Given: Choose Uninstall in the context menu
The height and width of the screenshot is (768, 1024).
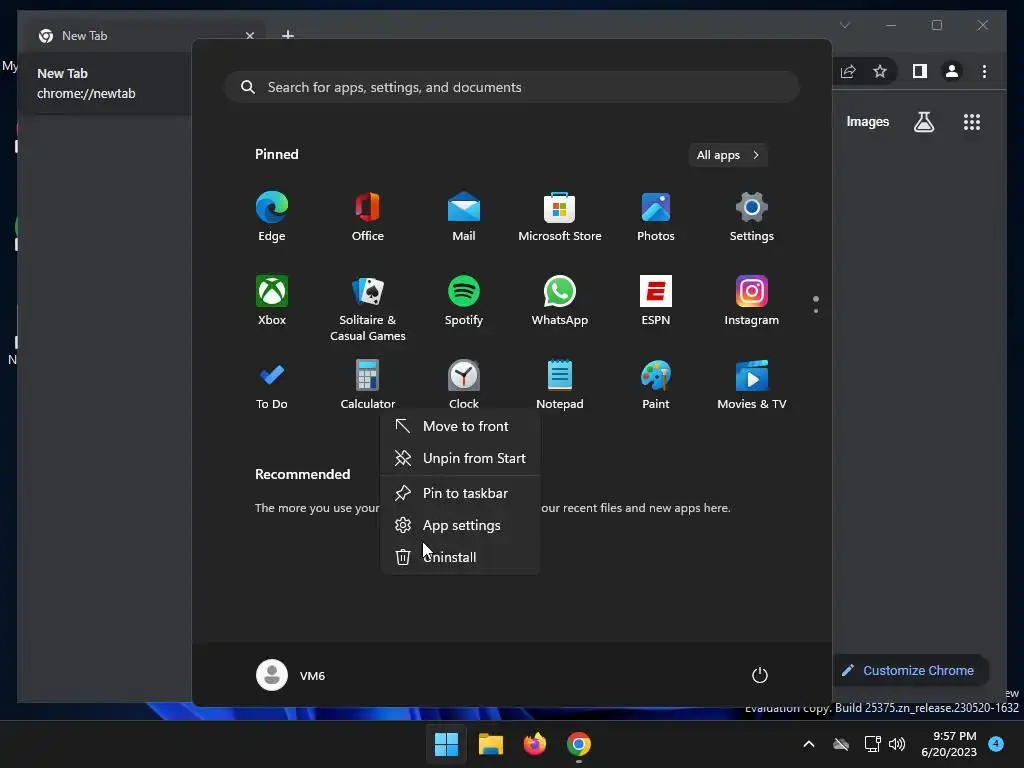Looking at the screenshot, I should [460, 557].
